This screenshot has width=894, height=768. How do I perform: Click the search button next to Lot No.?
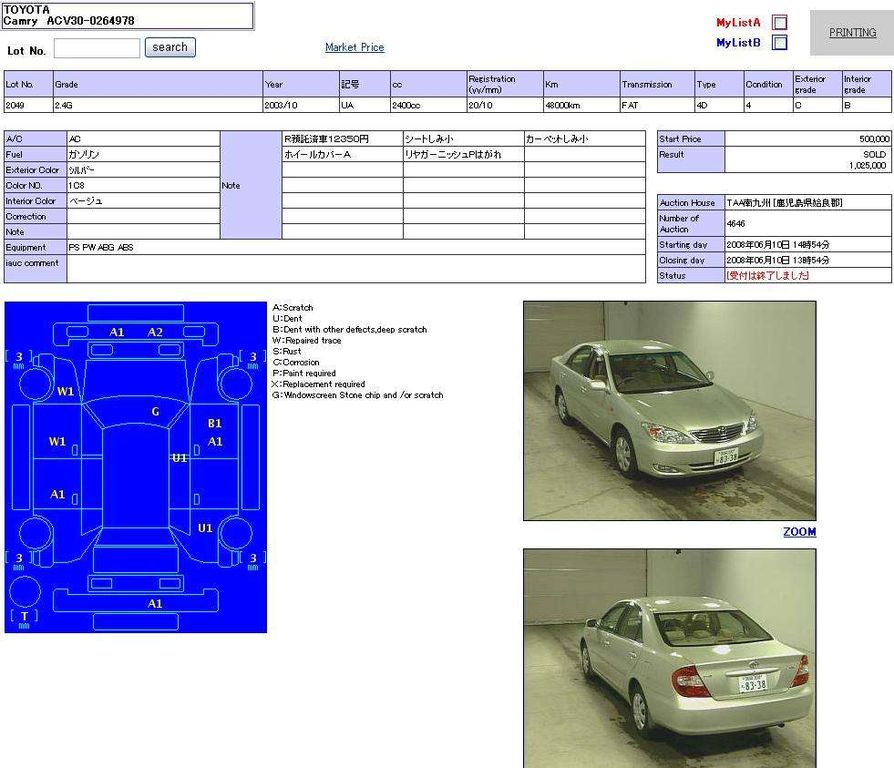pyautogui.click(x=170, y=47)
